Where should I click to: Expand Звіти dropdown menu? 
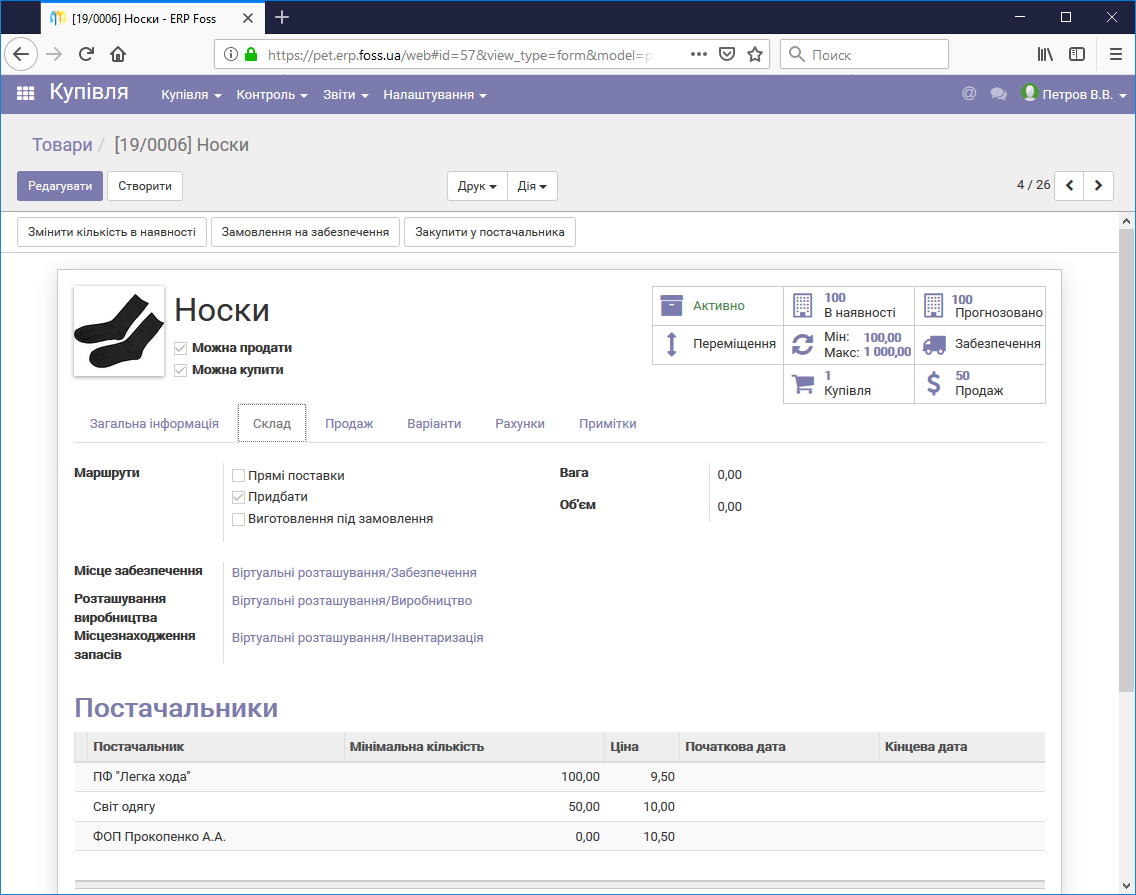coord(346,95)
